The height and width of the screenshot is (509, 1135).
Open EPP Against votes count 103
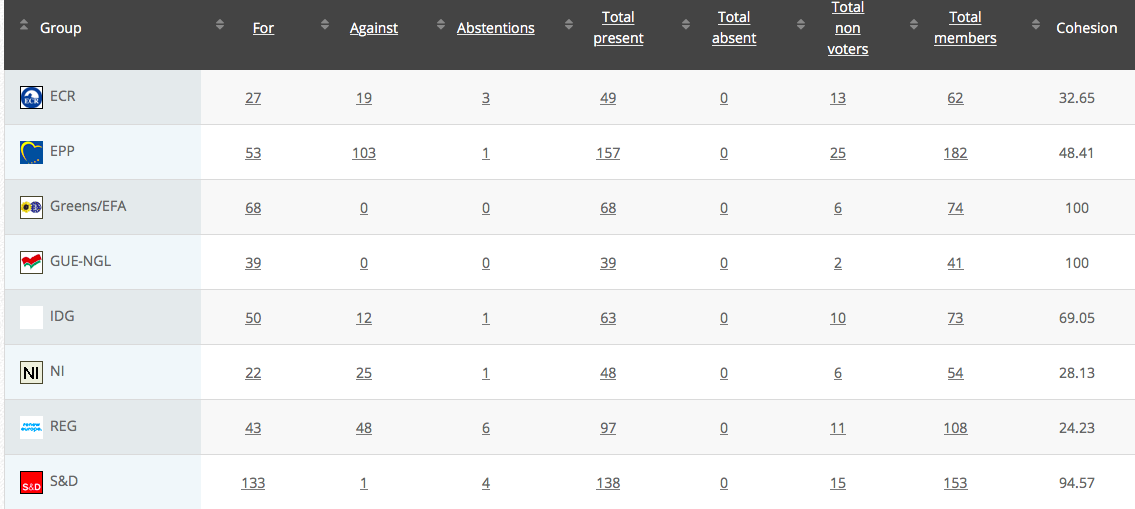coord(363,153)
